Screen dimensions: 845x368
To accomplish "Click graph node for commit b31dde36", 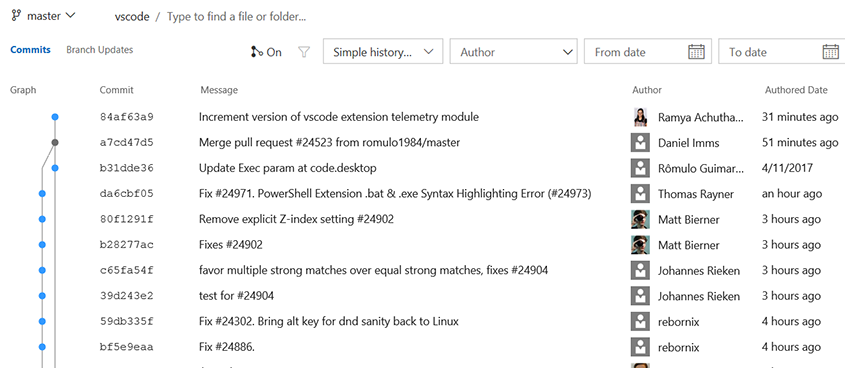I will click(x=55, y=168).
